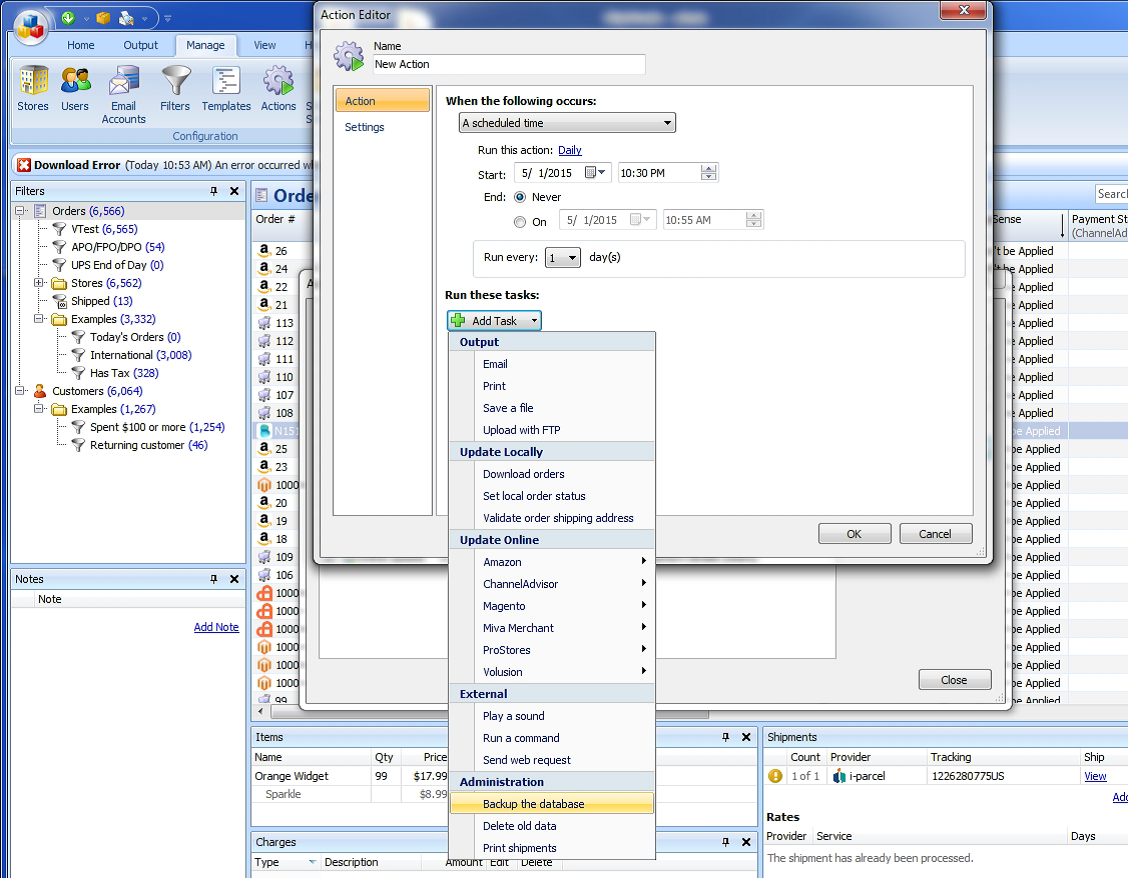Click the Customers person icon in tree
Image resolution: width=1128 pixels, height=878 pixels.
[x=40, y=391]
